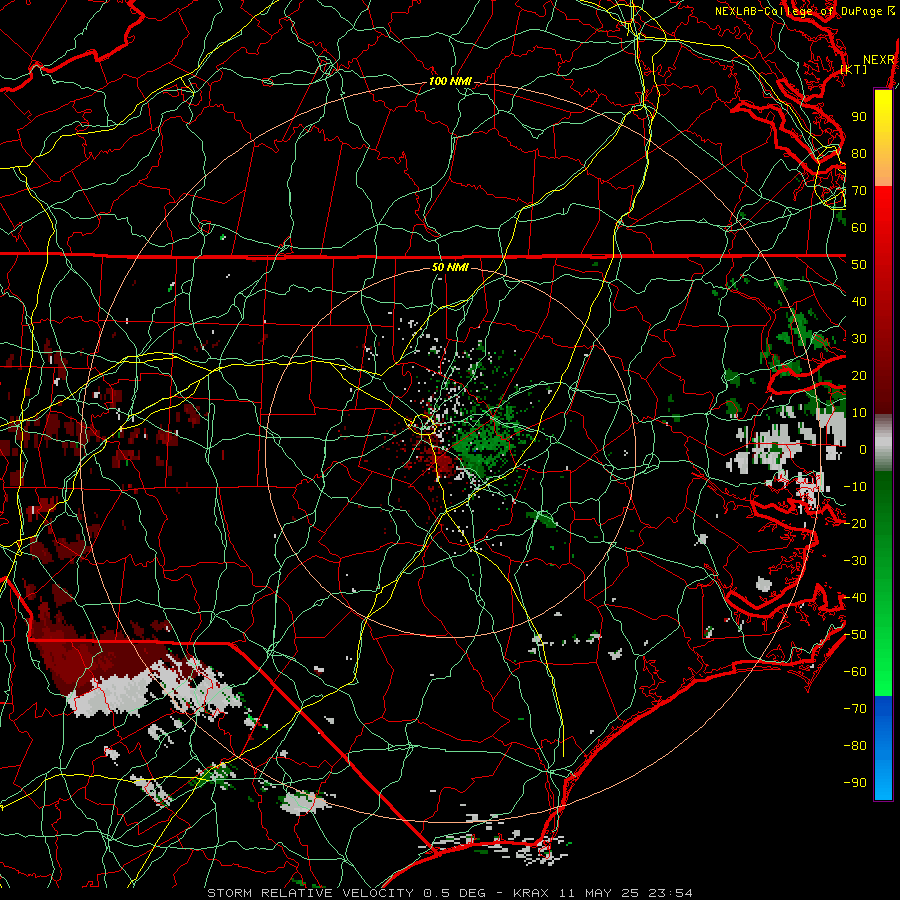
Task: Click the -30 value on the color scale
Action: 855,561
